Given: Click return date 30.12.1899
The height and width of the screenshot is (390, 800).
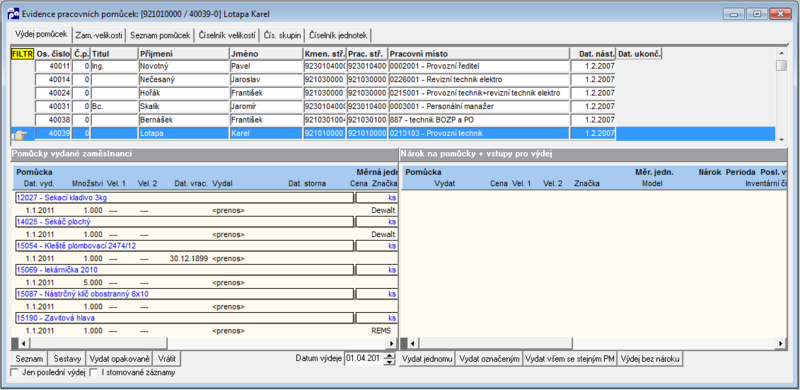Looking at the screenshot, I should (189, 258).
